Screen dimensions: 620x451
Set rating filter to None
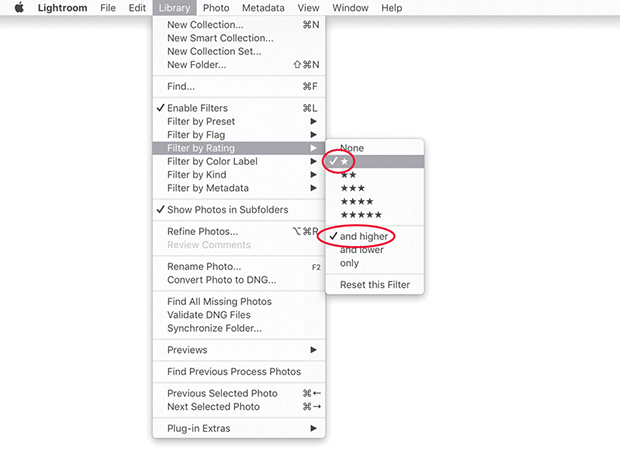click(x=352, y=148)
